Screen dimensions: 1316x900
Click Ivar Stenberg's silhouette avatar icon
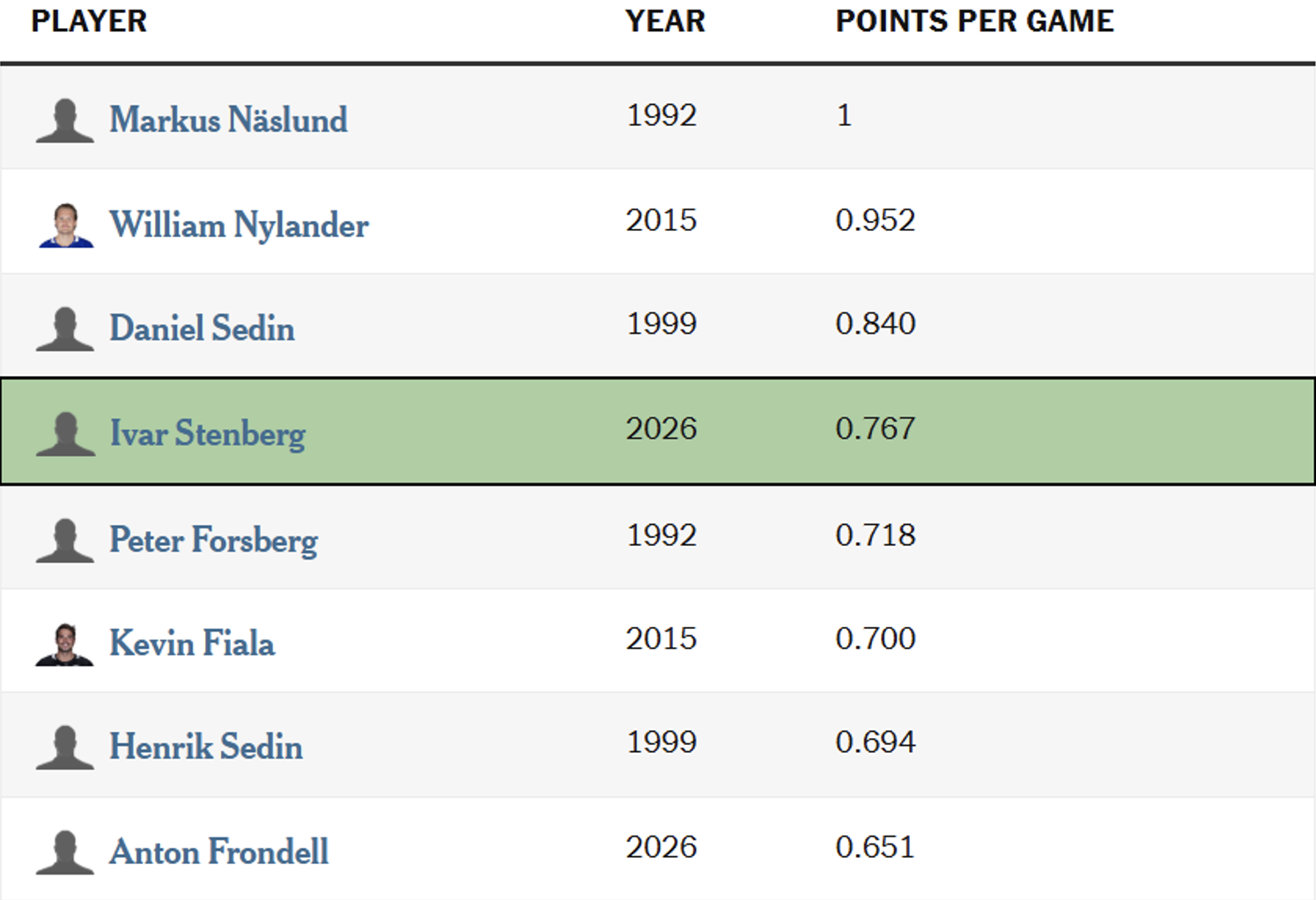pos(65,434)
